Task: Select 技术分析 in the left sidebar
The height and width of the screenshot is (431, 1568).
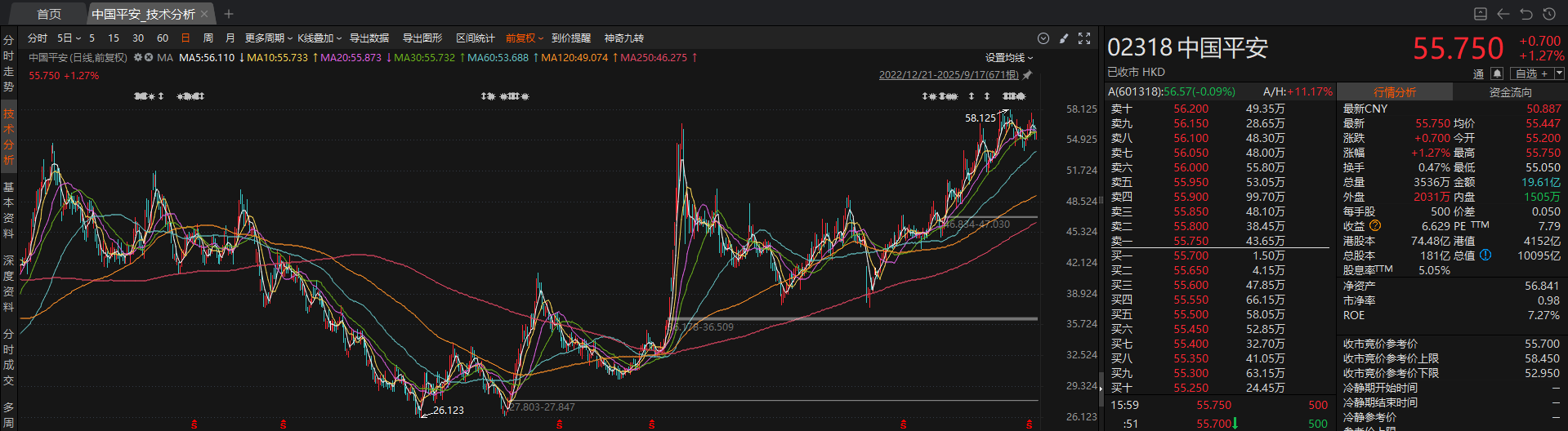Action: click(8, 137)
